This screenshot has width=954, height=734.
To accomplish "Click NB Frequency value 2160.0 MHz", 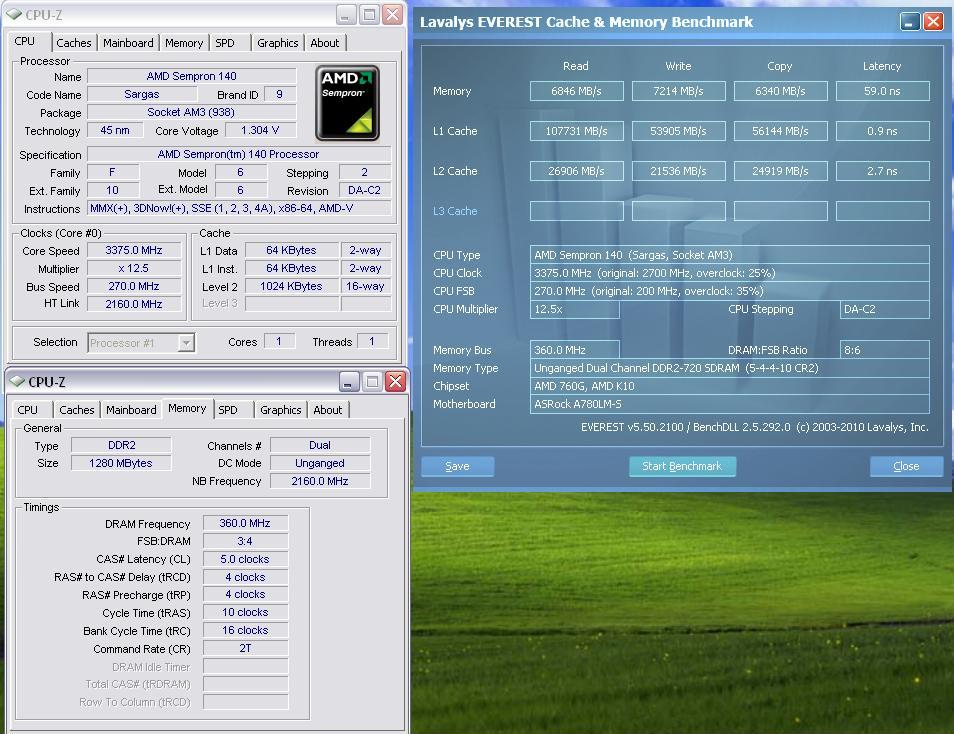I will [x=320, y=481].
